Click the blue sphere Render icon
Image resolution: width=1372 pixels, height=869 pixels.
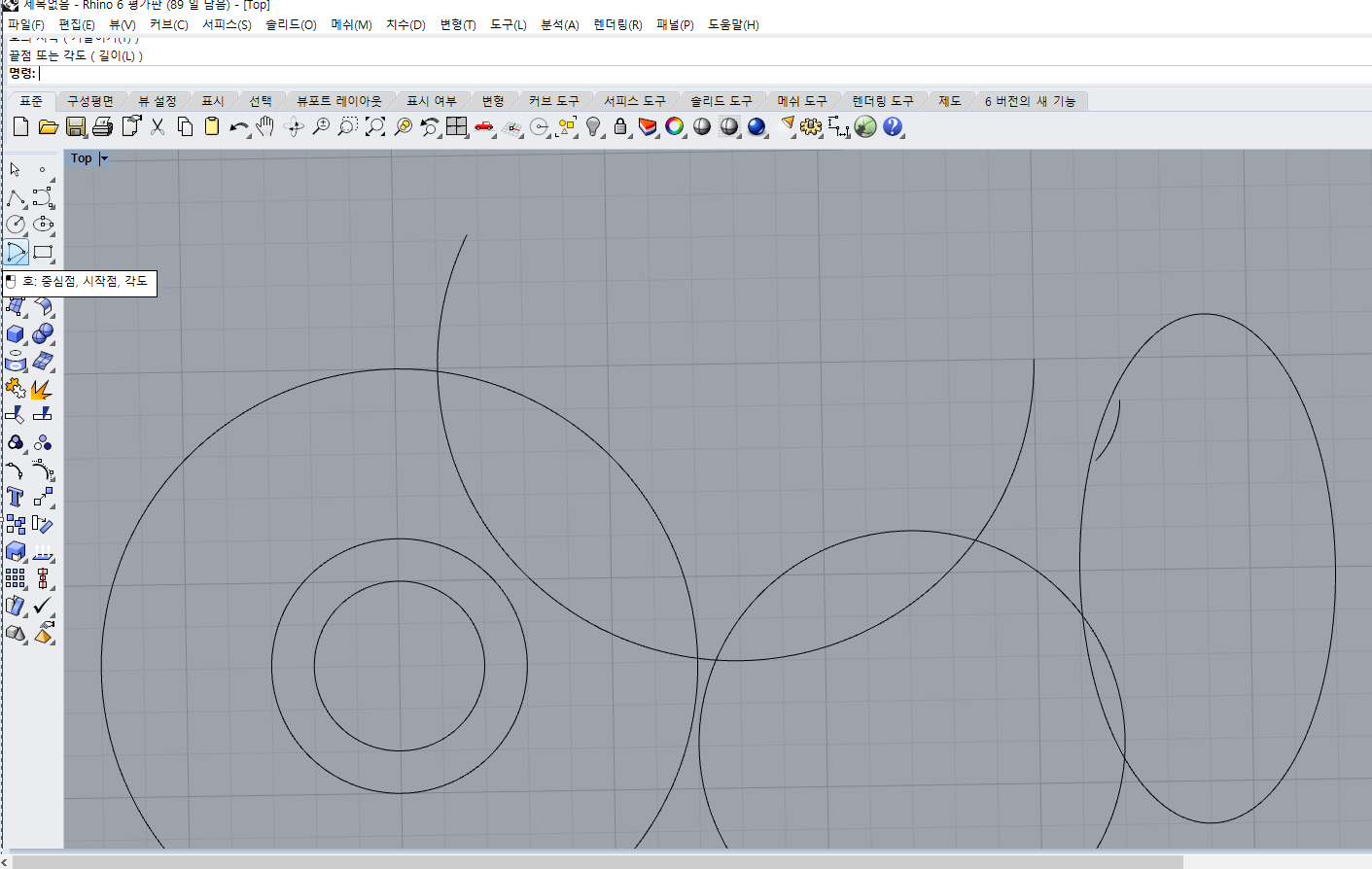pyautogui.click(x=756, y=126)
